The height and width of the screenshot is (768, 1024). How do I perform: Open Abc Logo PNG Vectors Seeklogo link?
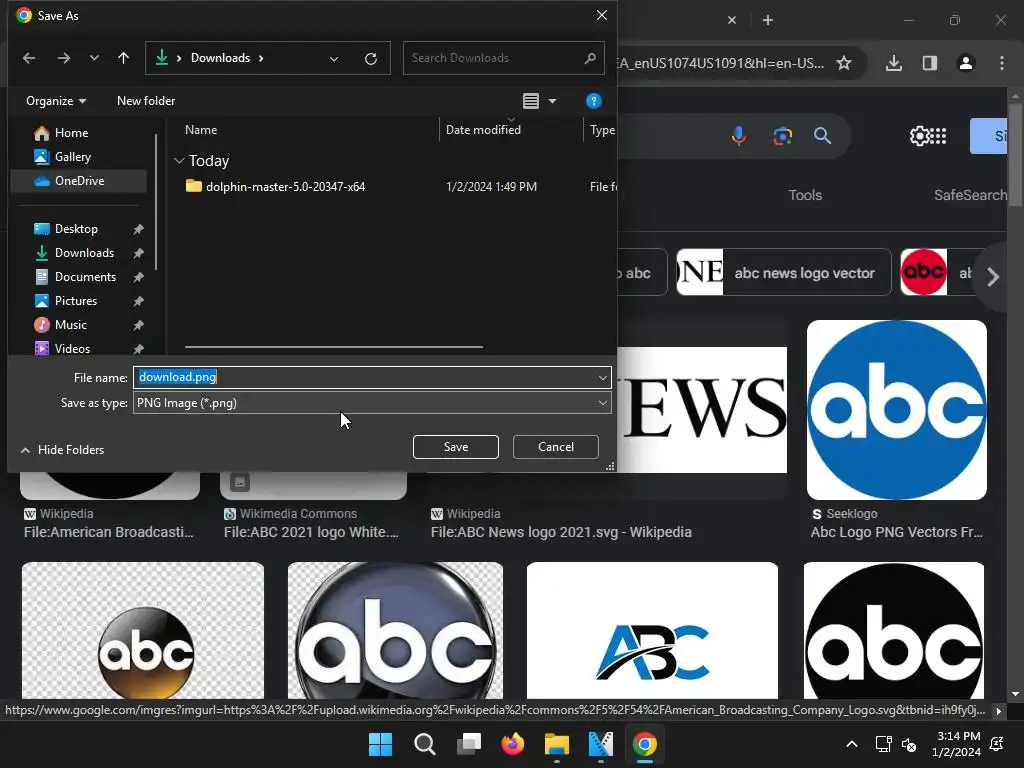[897, 532]
